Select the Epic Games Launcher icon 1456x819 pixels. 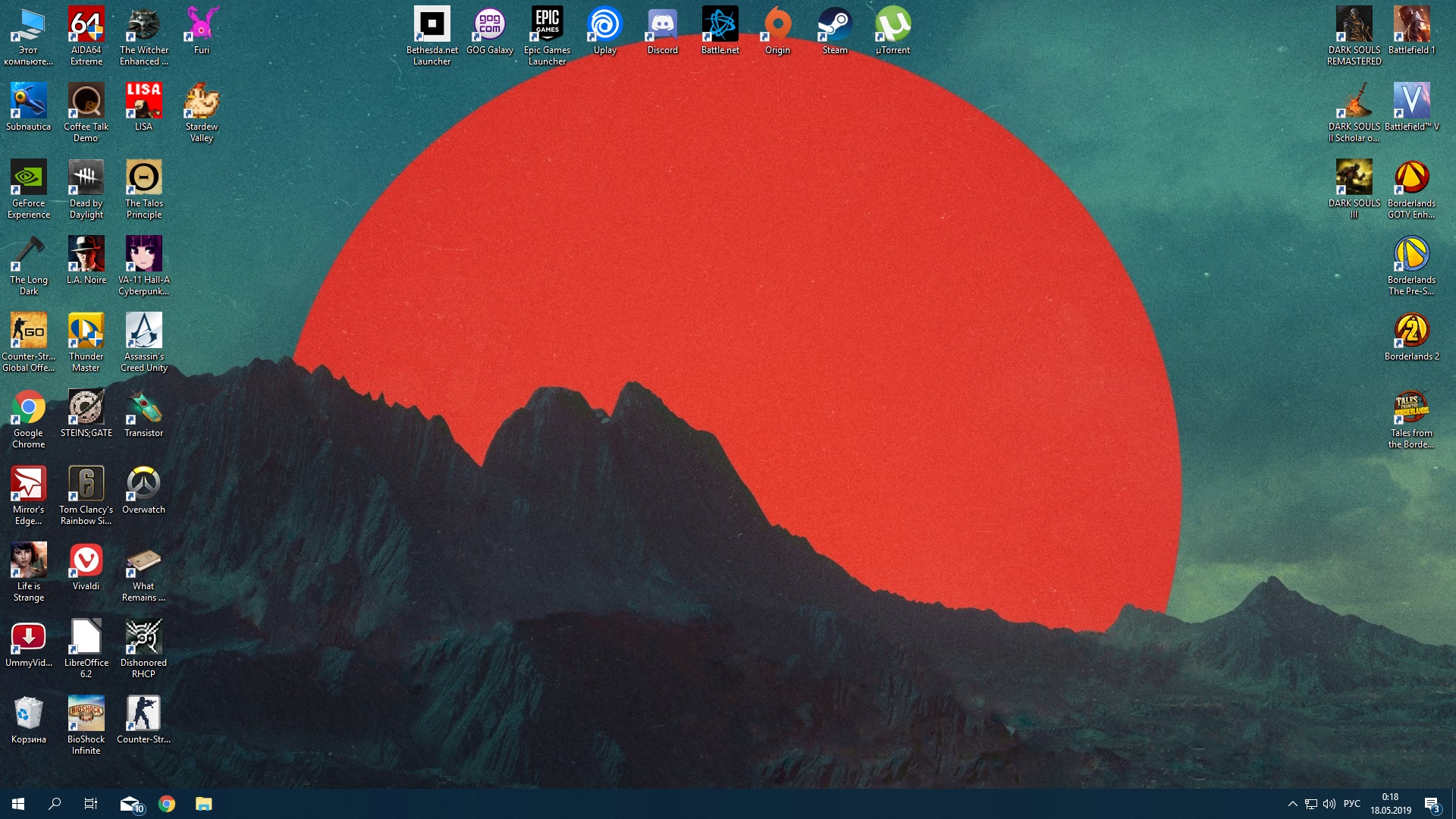[547, 36]
